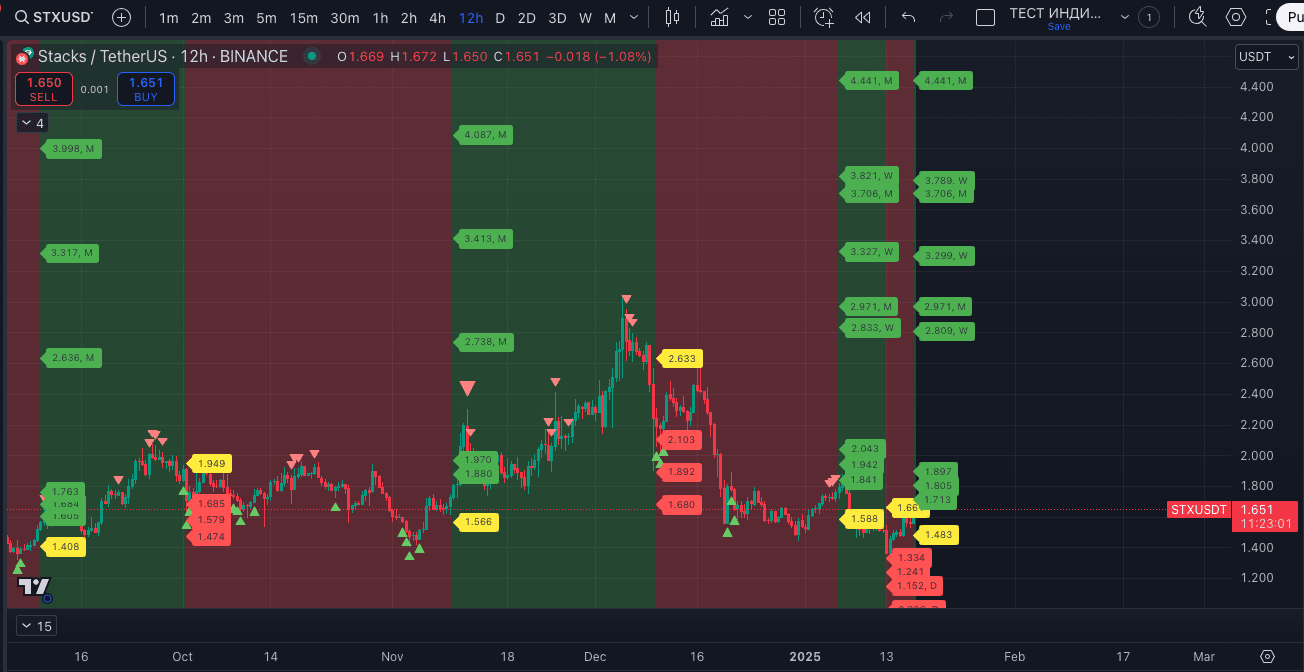Select the 30m timeframe
Viewport: 1304px width, 672px height.
(x=345, y=17)
